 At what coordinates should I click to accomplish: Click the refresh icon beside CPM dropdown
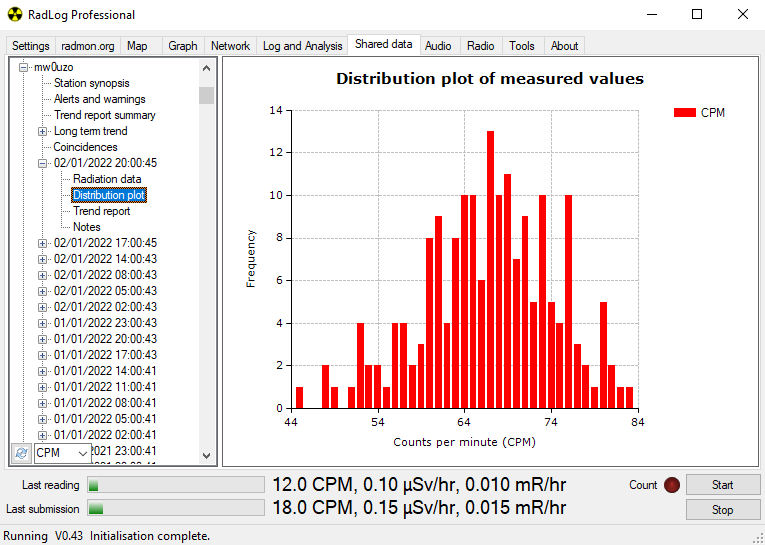click(21, 453)
